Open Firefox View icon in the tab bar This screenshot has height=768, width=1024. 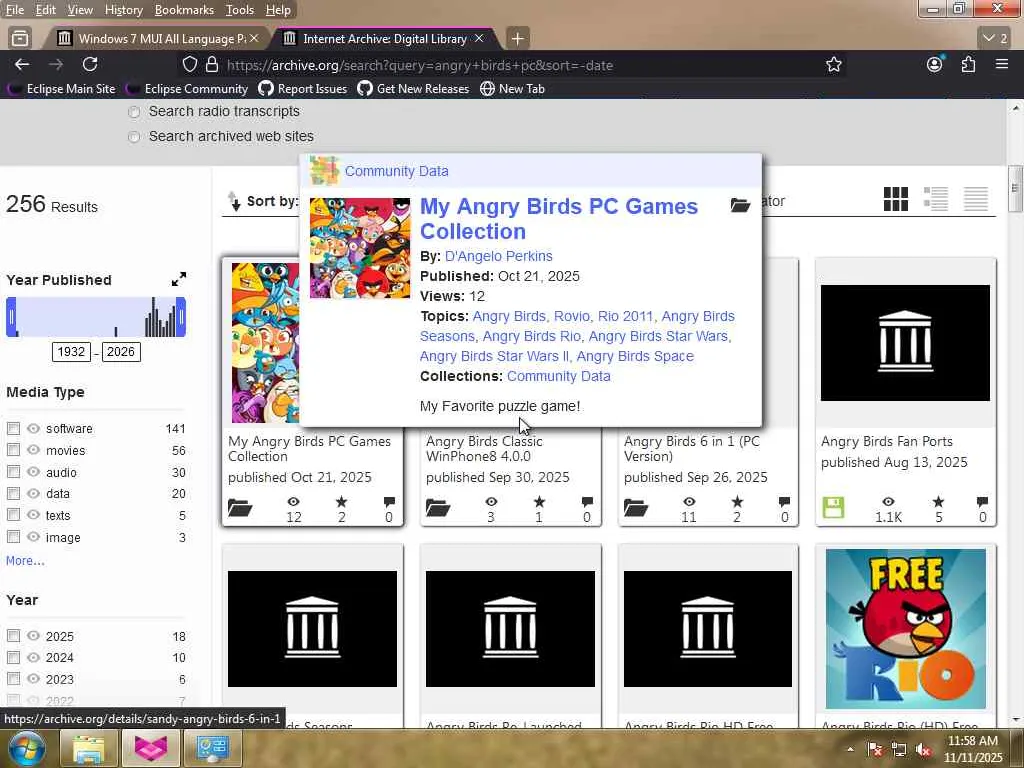point(20,39)
